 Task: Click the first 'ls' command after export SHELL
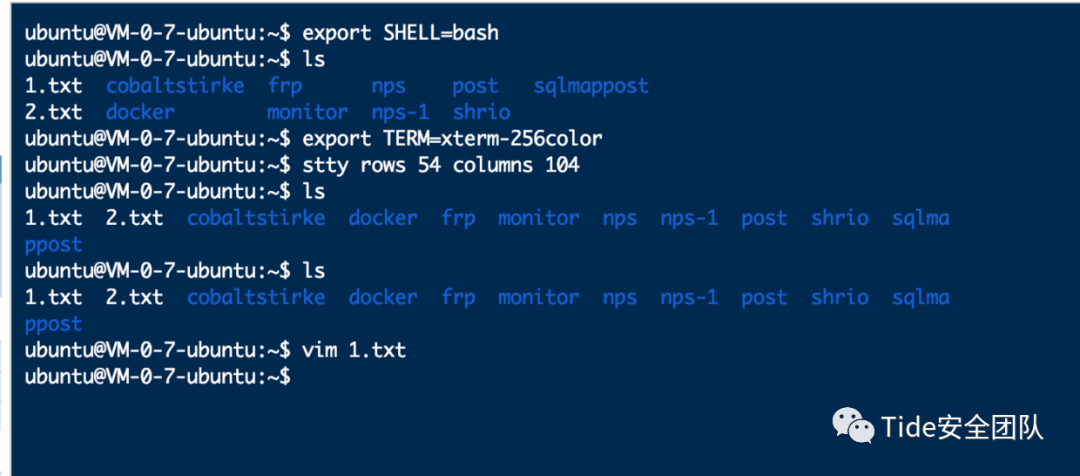[313, 59]
